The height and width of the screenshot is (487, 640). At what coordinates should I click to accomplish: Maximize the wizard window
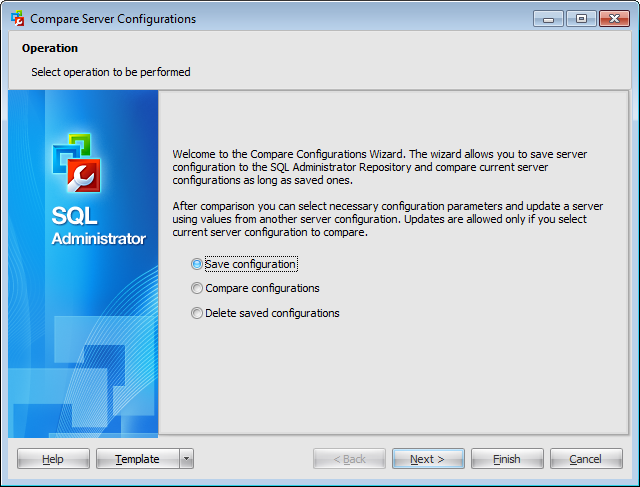coord(580,18)
